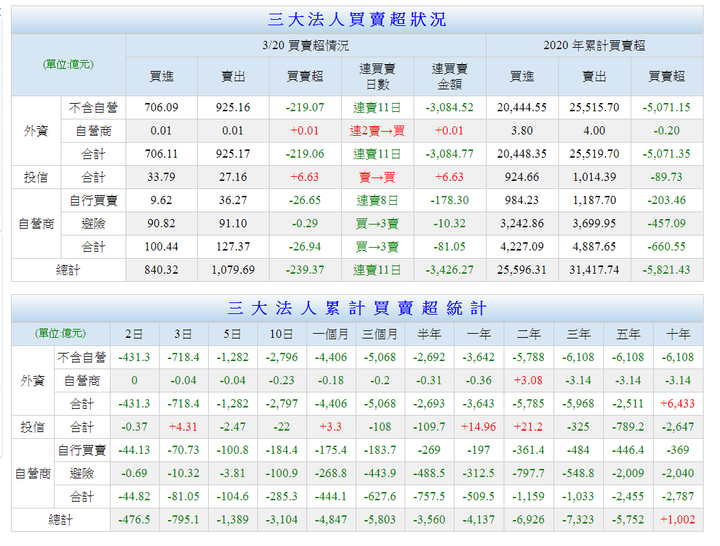Select the 90.82 hedging buy value
720x546 pixels.
(161, 224)
